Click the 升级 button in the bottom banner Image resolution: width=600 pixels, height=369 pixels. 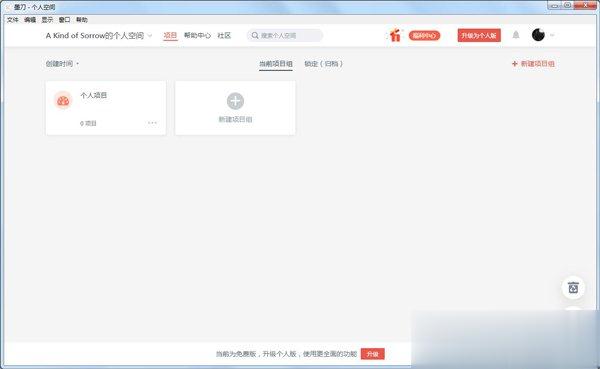click(373, 354)
